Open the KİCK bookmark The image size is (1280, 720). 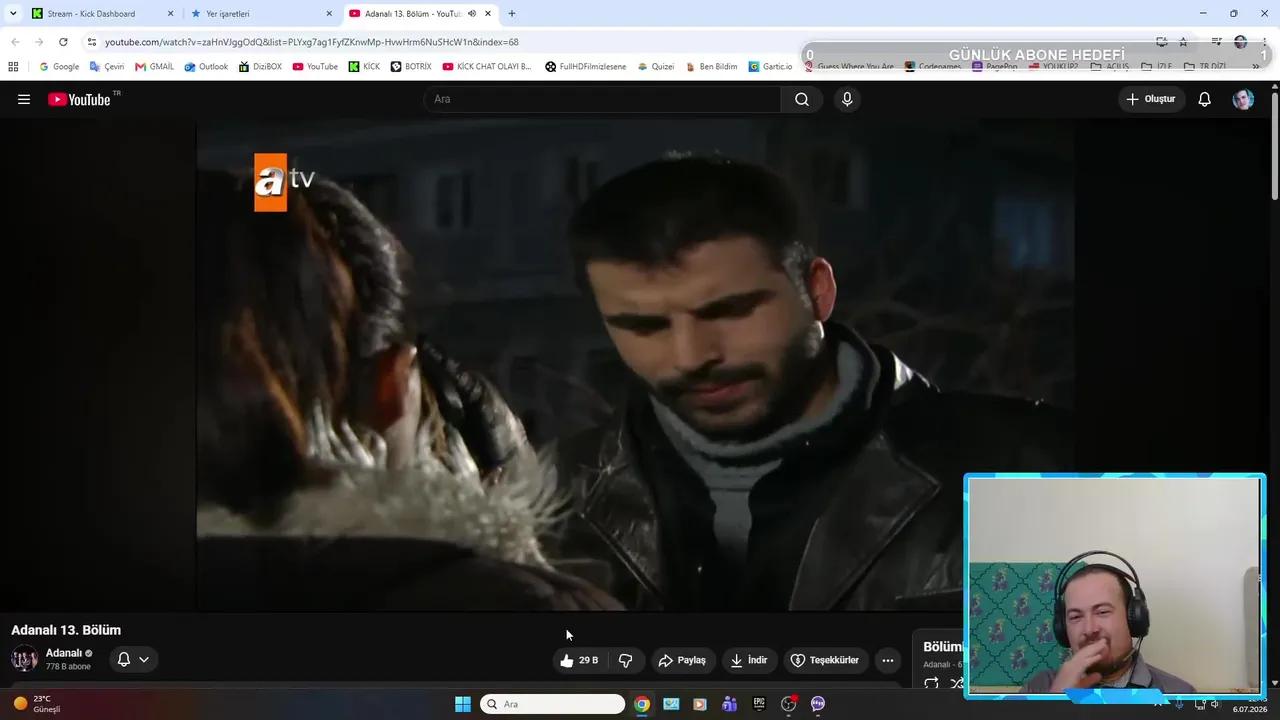click(364, 67)
